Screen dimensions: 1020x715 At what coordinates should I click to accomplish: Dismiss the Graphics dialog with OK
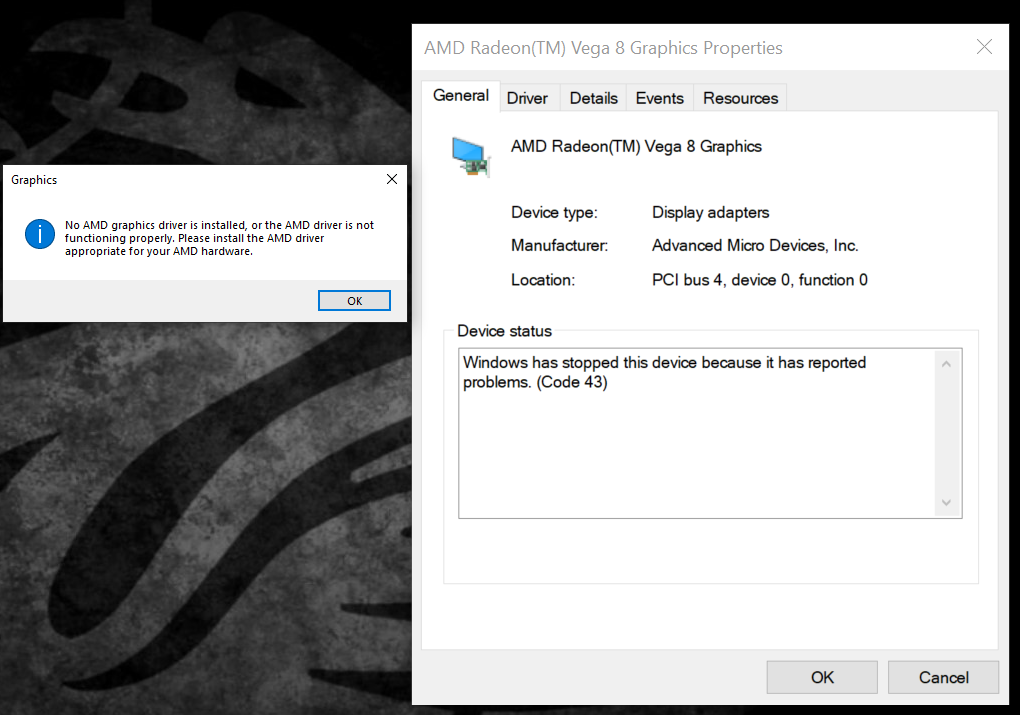[x=355, y=301]
